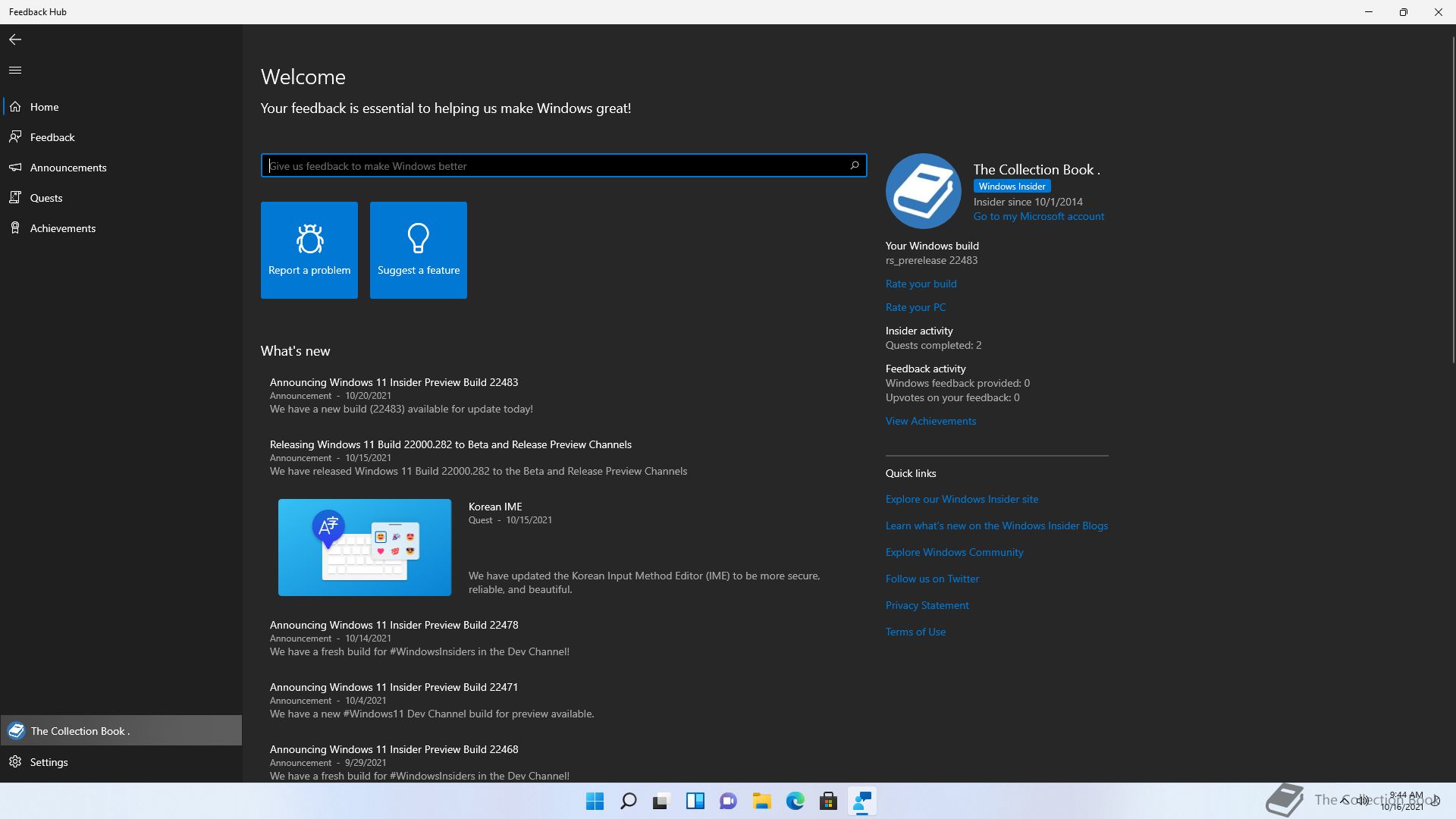Open The Collection Book account entry in sidebar
The image size is (1456, 819).
(x=121, y=730)
